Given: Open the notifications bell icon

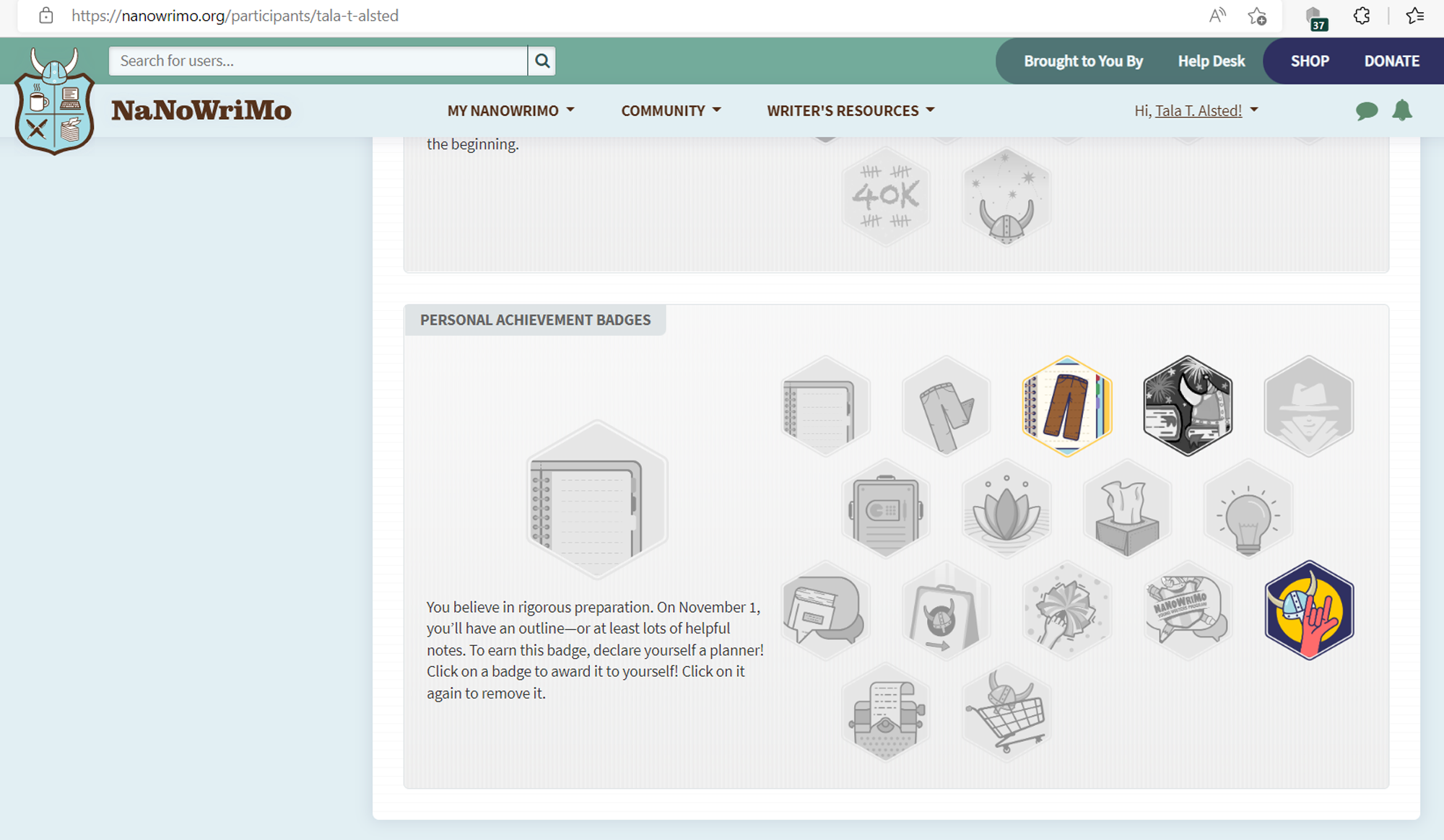Looking at the screenshot, I should (x=1403, y=110).
